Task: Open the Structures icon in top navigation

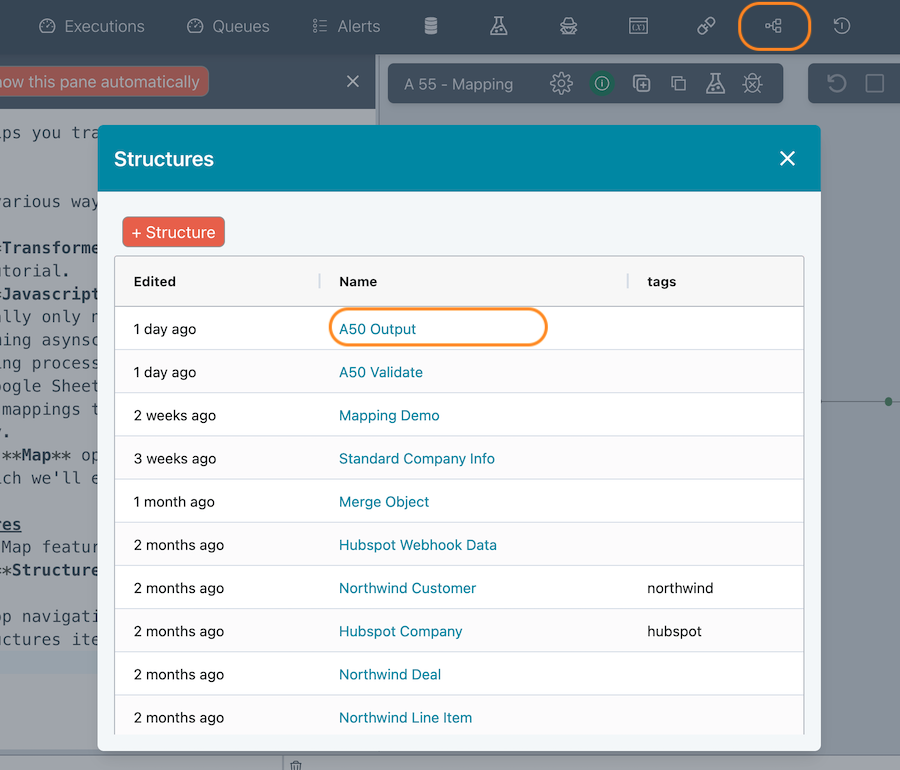Action: point(773,26)
